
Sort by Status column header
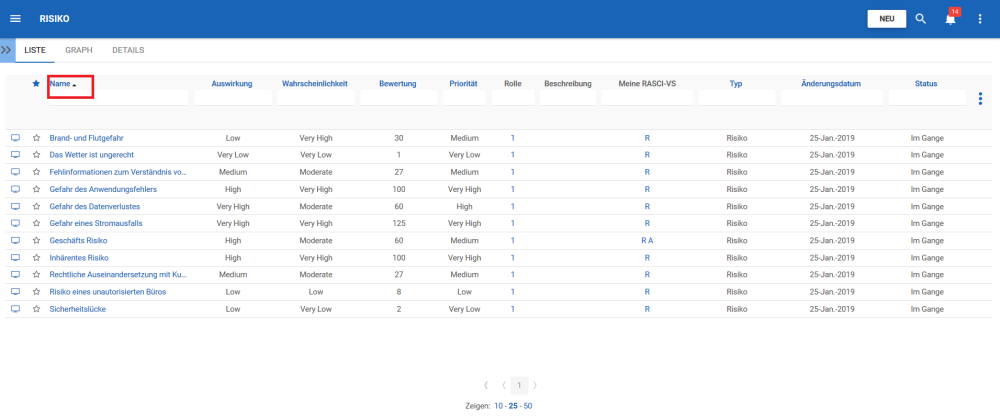(x=926, y=84)
